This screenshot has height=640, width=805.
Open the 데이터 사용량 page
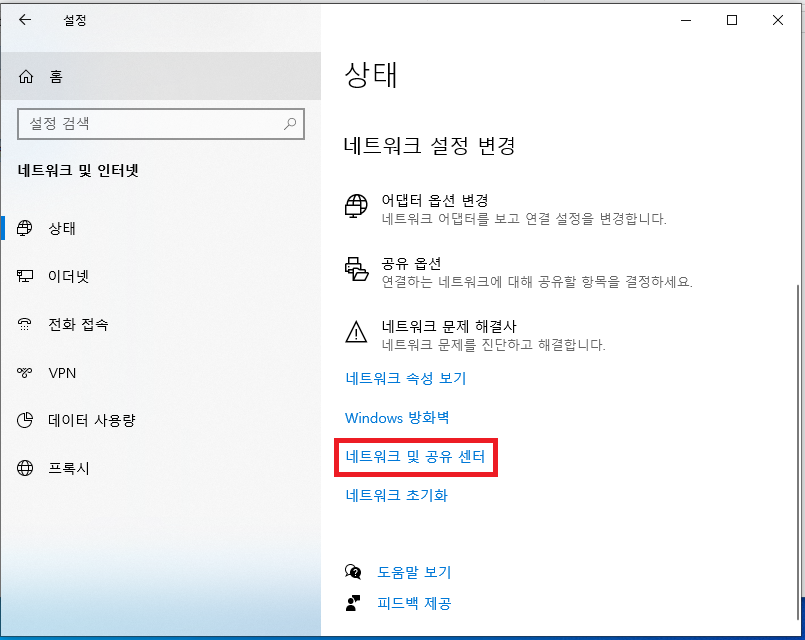tap(161, 420)
